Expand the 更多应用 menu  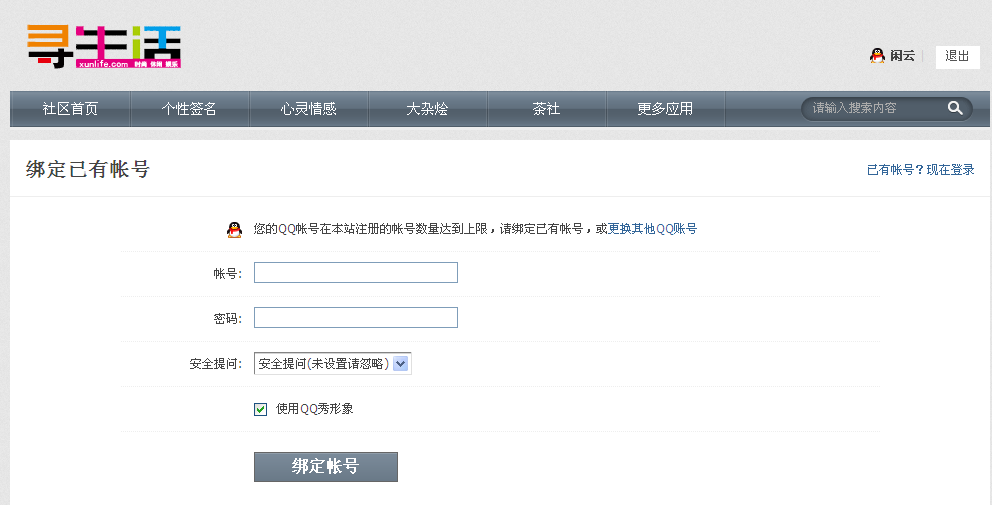[665, 109]
